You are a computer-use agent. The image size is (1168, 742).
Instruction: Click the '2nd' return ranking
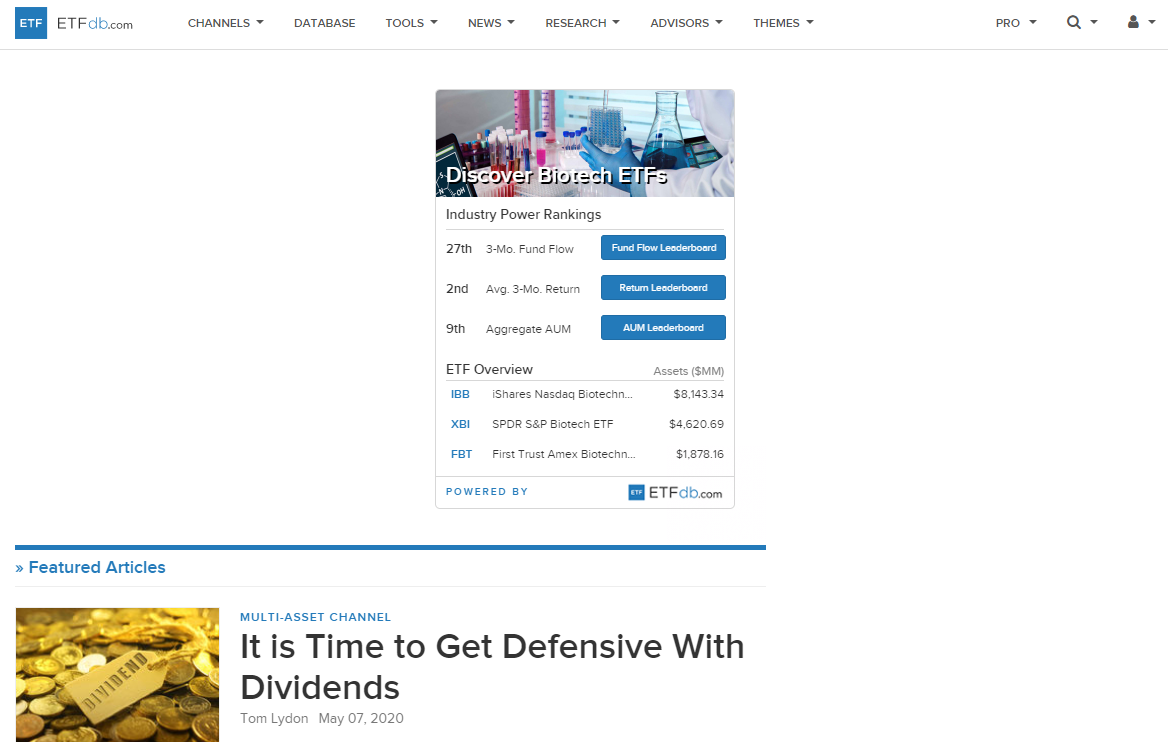tap(457, 288)
